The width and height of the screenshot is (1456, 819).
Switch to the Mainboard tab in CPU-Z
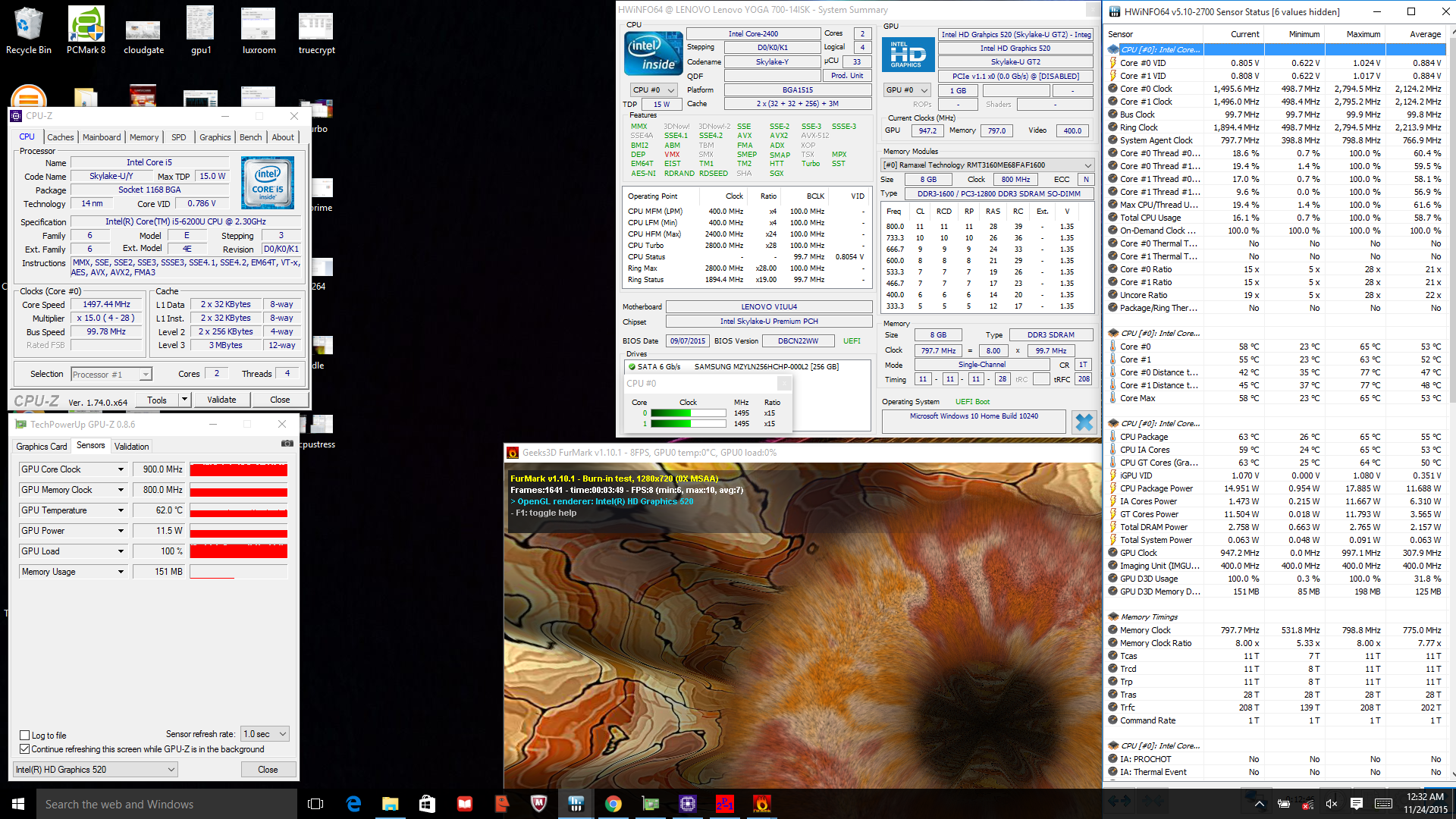[x=102, y=137]
